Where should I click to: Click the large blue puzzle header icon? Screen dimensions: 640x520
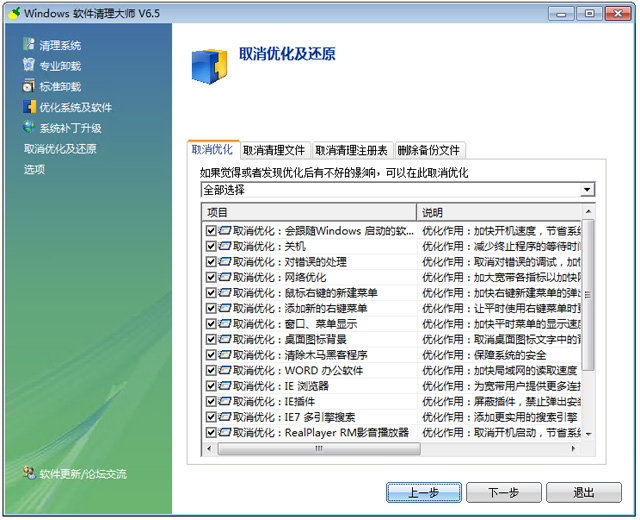(x=209, y=67)
